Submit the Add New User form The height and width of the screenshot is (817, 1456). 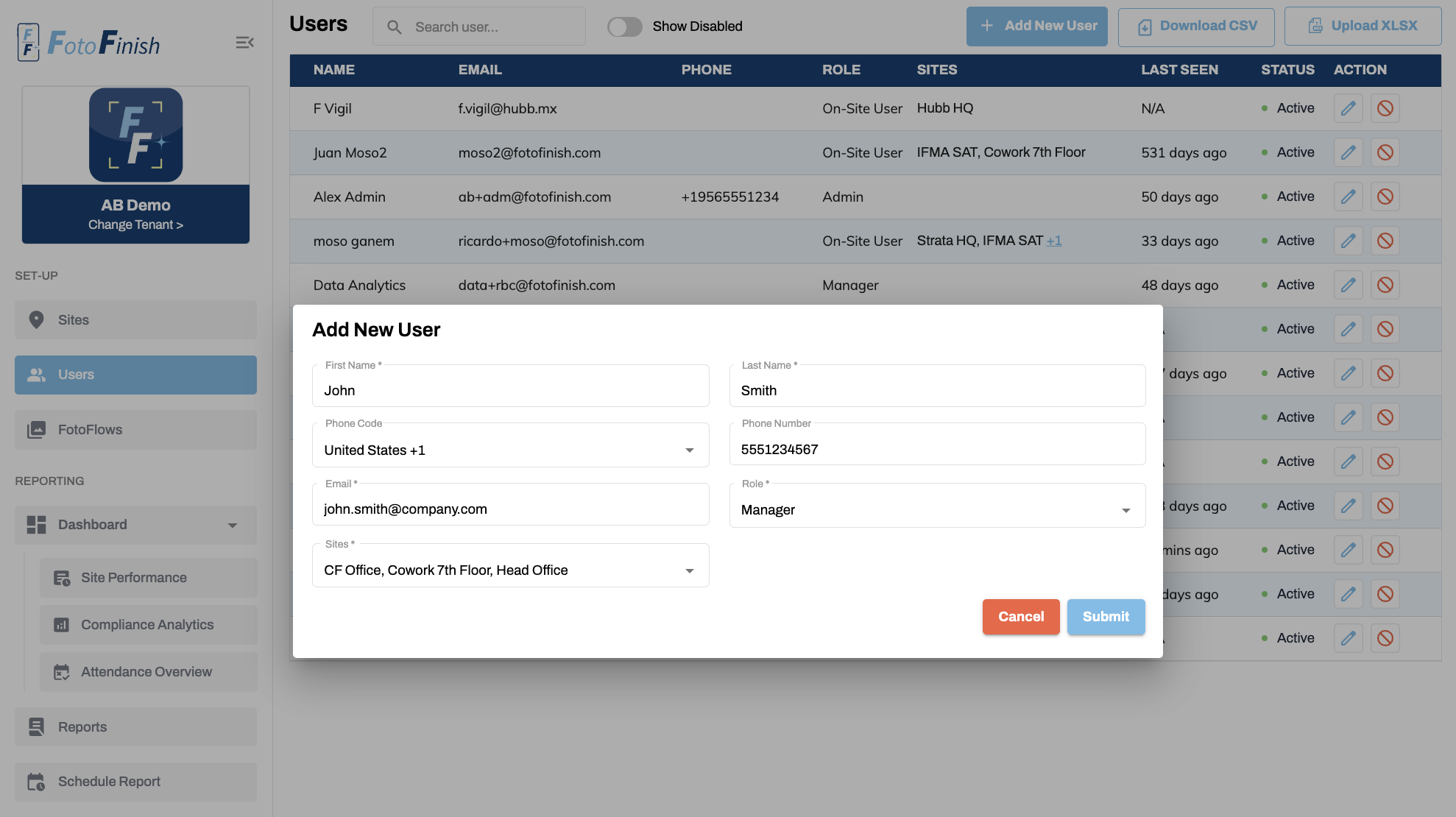1106,617
